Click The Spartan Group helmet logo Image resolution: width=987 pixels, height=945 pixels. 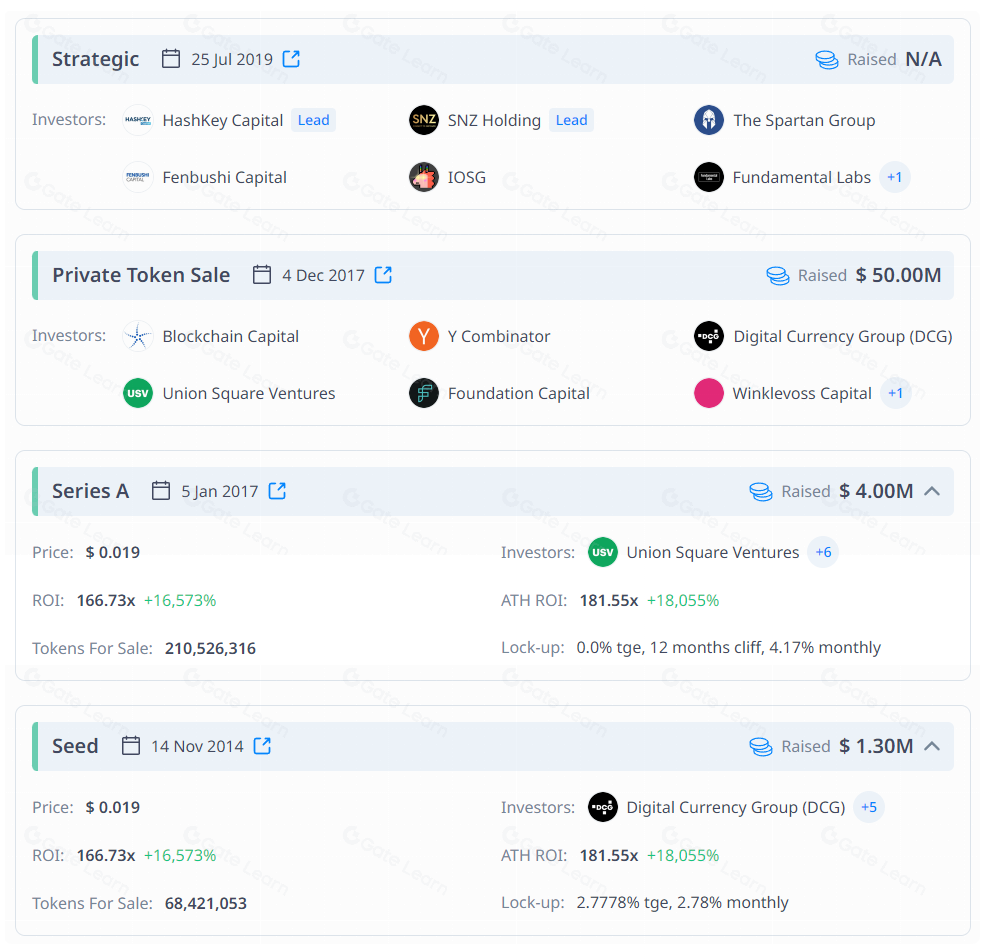[709, 120]
